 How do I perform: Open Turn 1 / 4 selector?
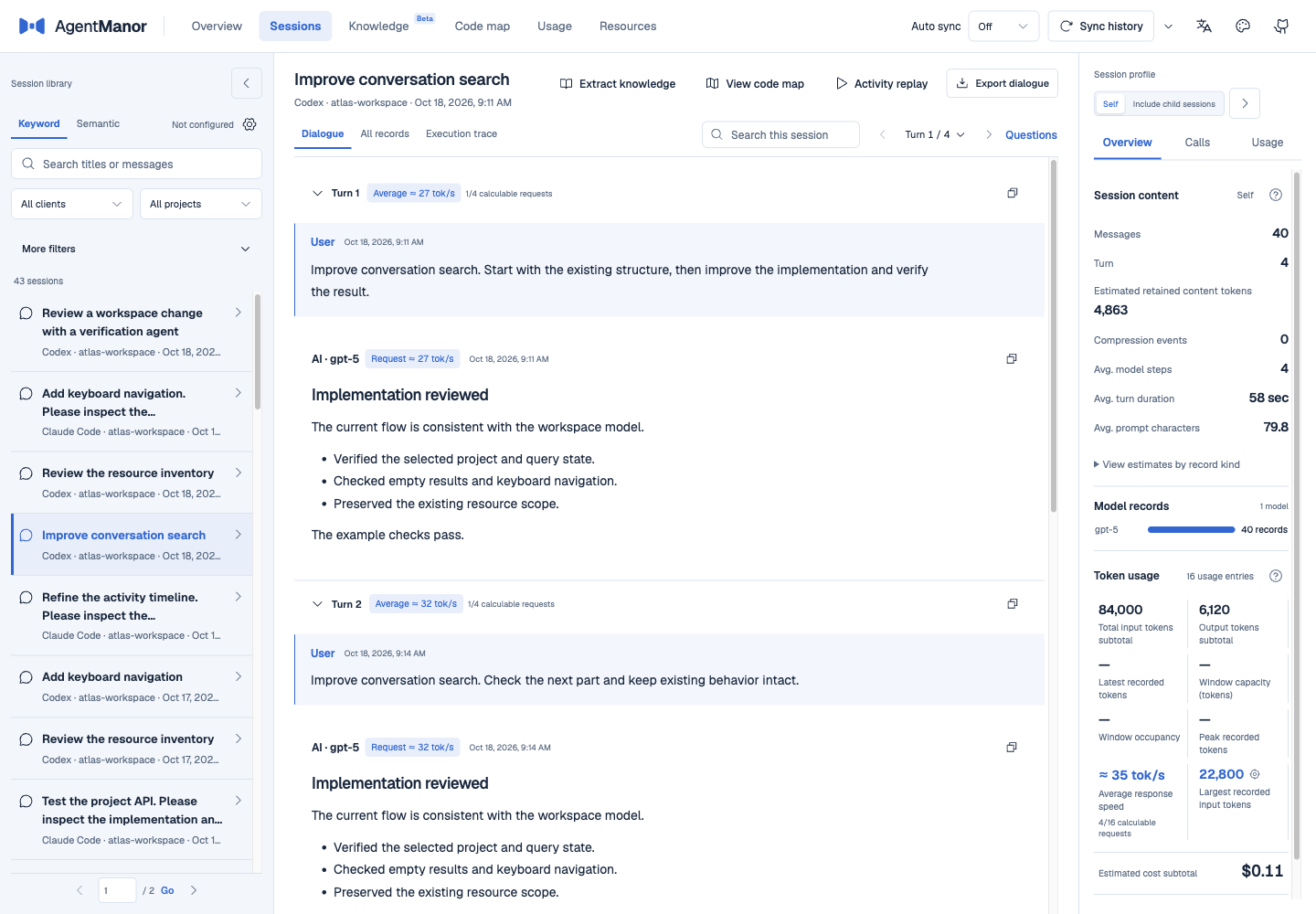(x=935, y=134)
